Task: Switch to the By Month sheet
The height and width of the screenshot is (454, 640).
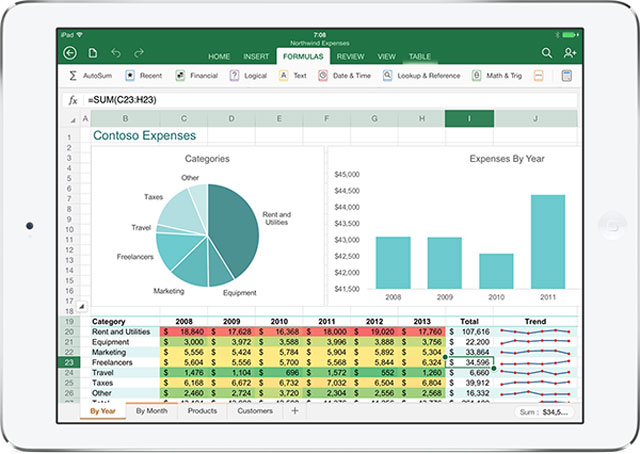Action: coord(152,411)
